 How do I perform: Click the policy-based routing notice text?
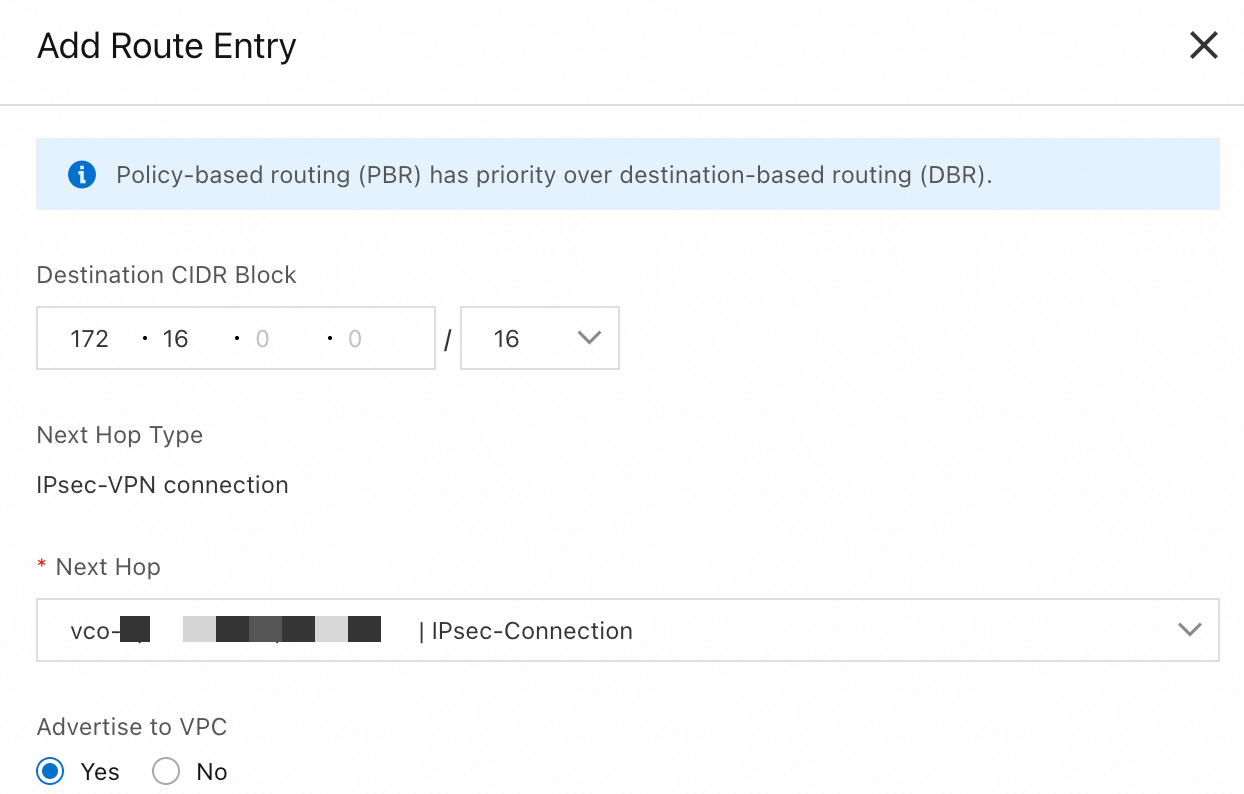tap(553, 175)
